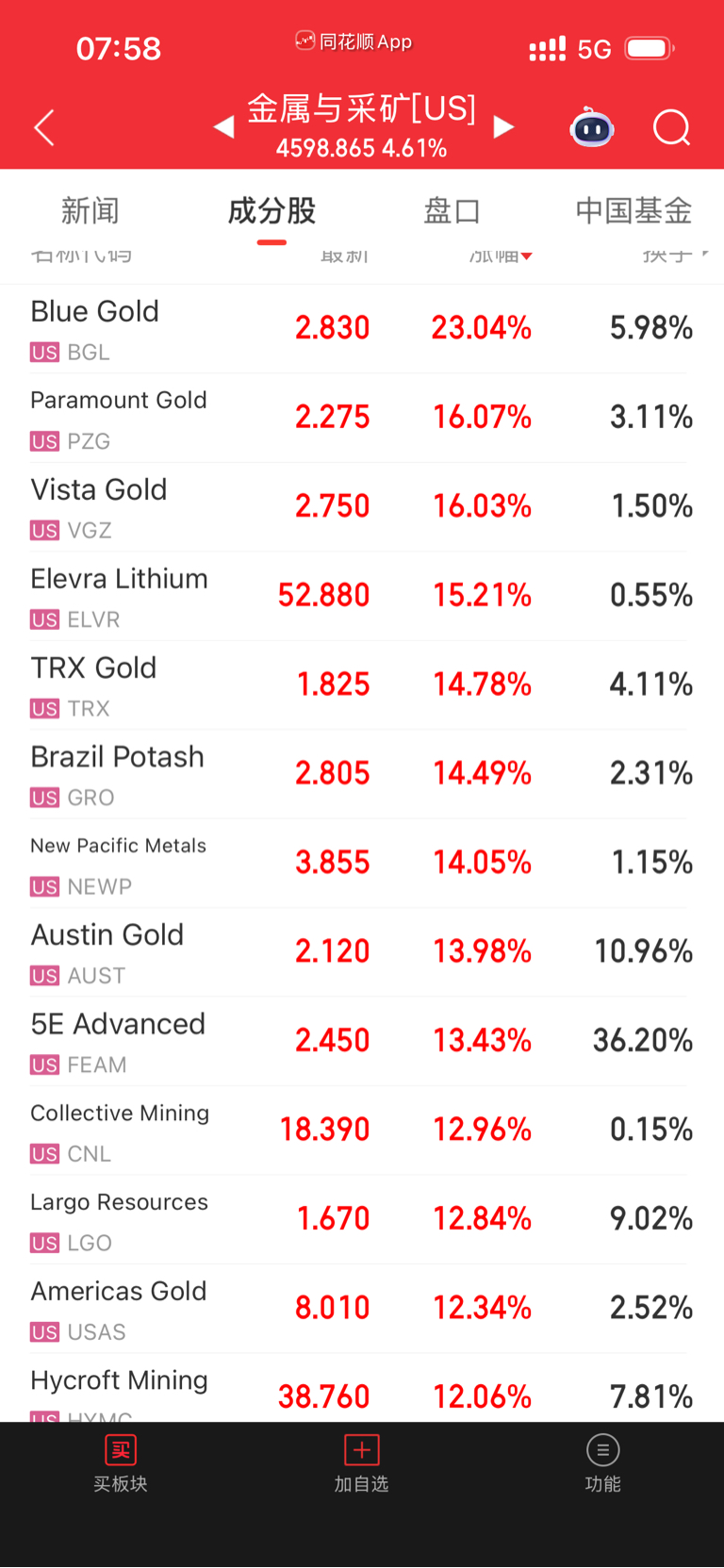Open the 中国基金 tab
This screenshot has width=724, height=1568.
tap(633, 211)
